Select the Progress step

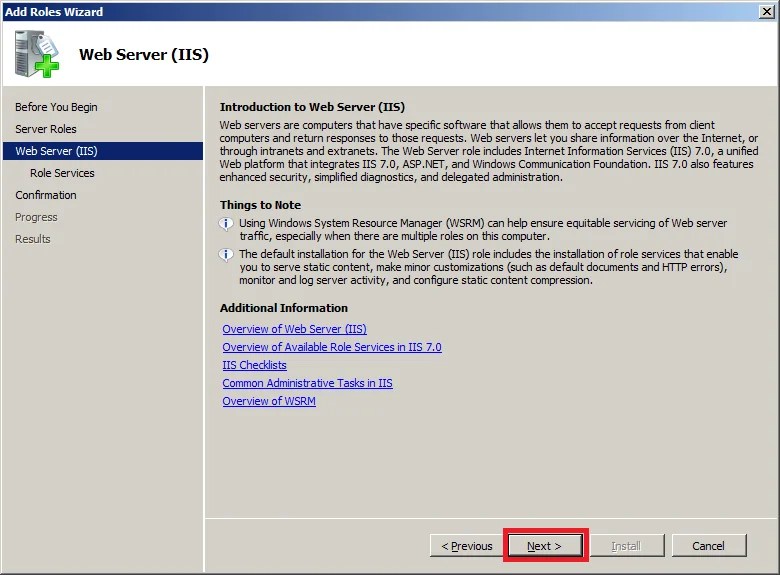(x=36, y=217)
